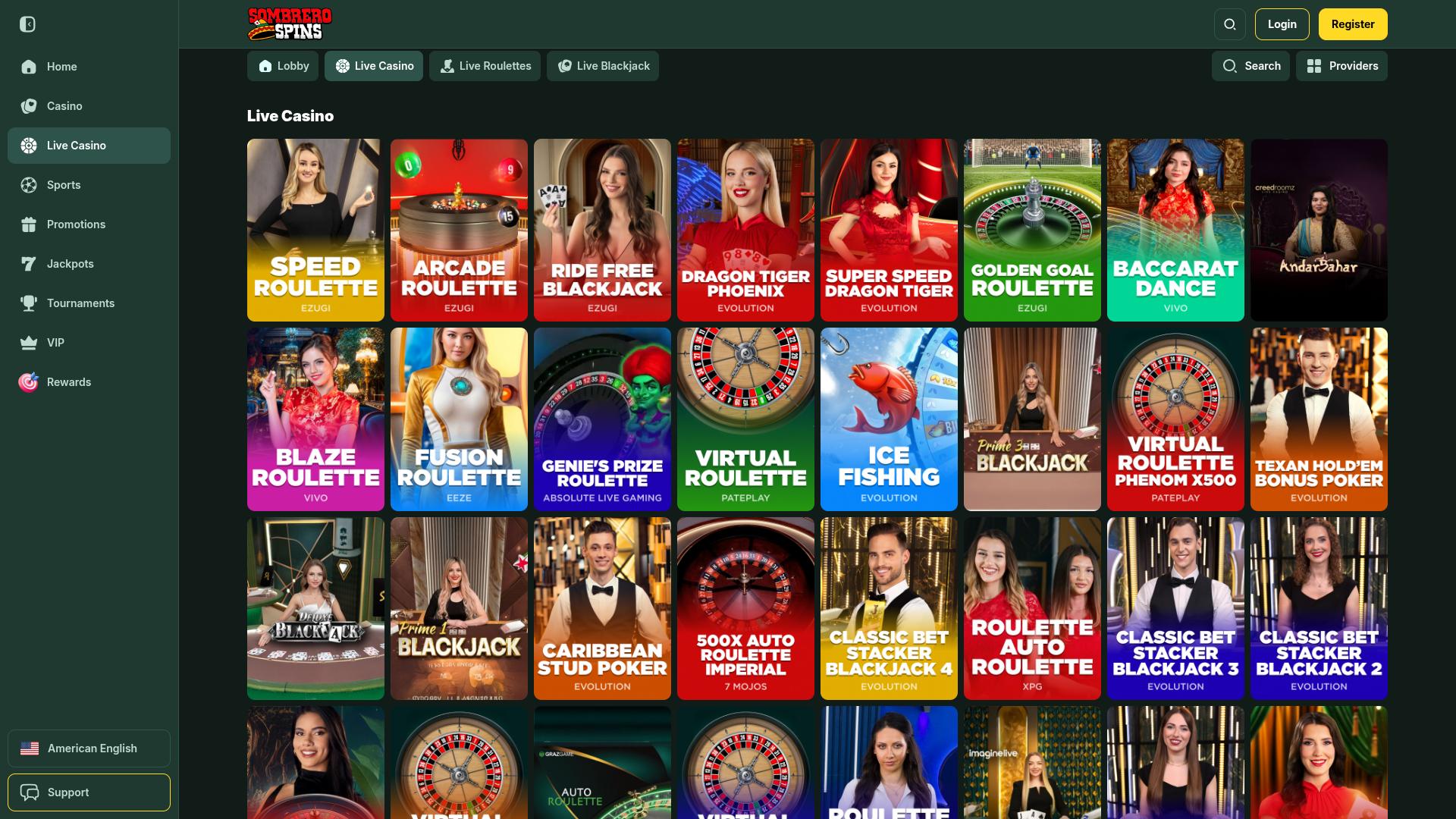Click the yellow Register button

pos(1353,24)
